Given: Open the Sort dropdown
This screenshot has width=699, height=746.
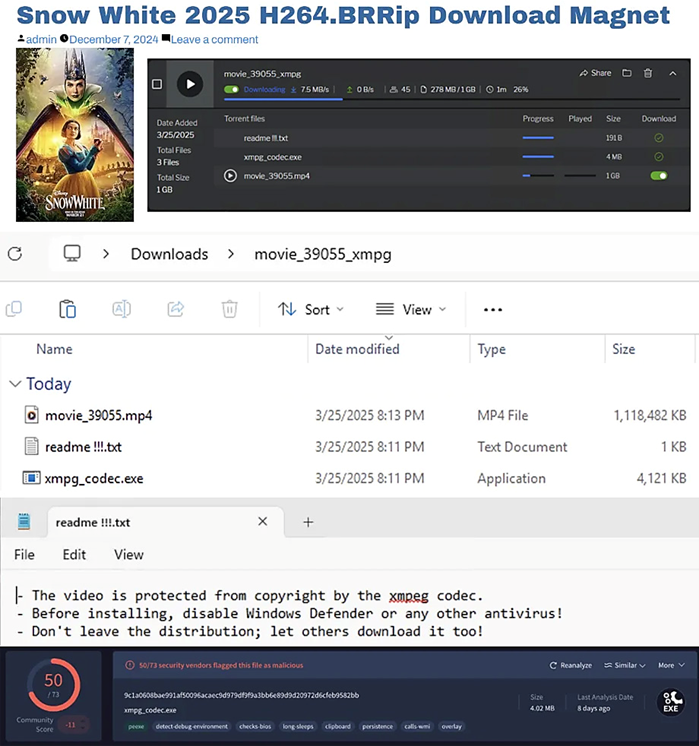Looking at the screenshot, I should coord(310,309).
